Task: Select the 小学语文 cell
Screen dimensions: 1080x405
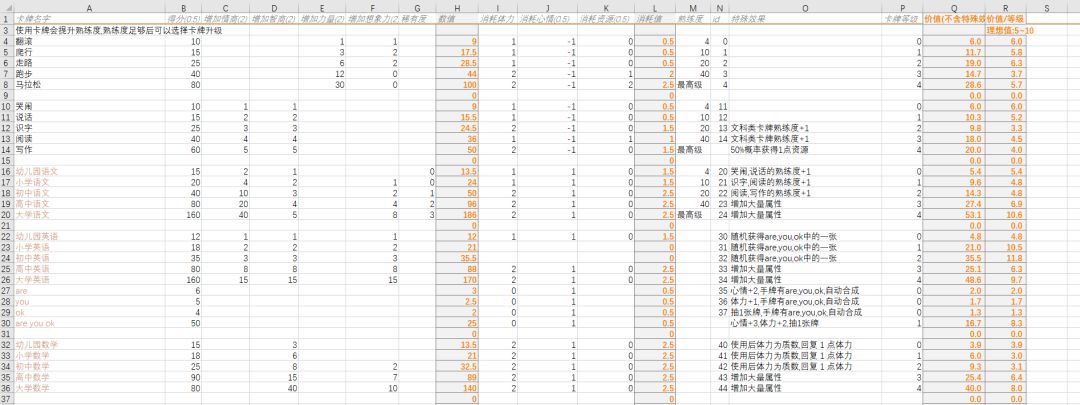Action: tap(89, 182)
